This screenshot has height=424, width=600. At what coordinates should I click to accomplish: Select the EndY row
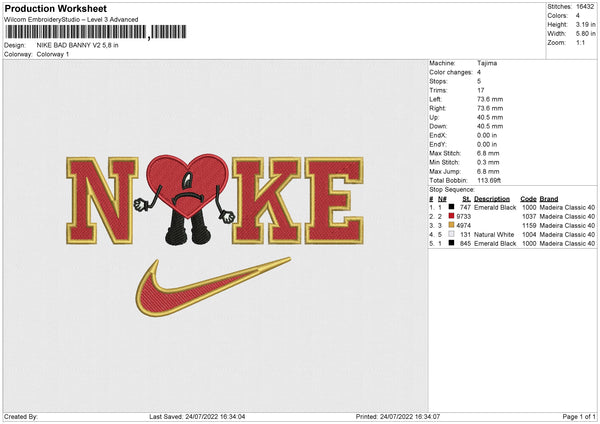pos(463,144)
